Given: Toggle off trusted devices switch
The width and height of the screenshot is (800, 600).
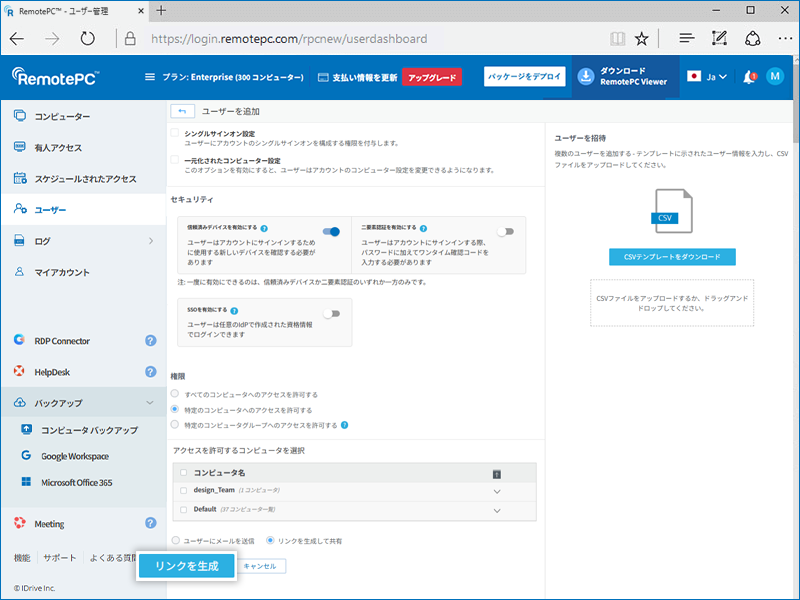Looking at the screenshot, I should click(x=331, y=232).
